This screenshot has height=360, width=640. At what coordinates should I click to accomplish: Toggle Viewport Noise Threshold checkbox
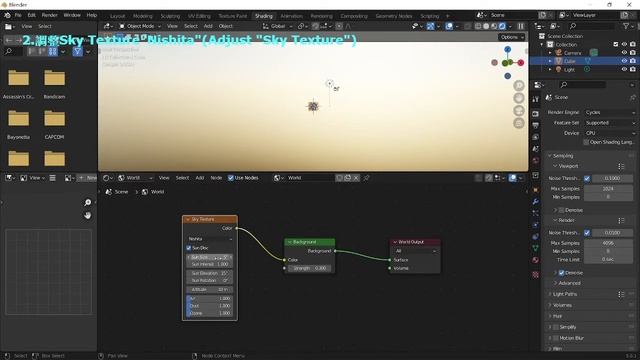click(x=587, y=178)
